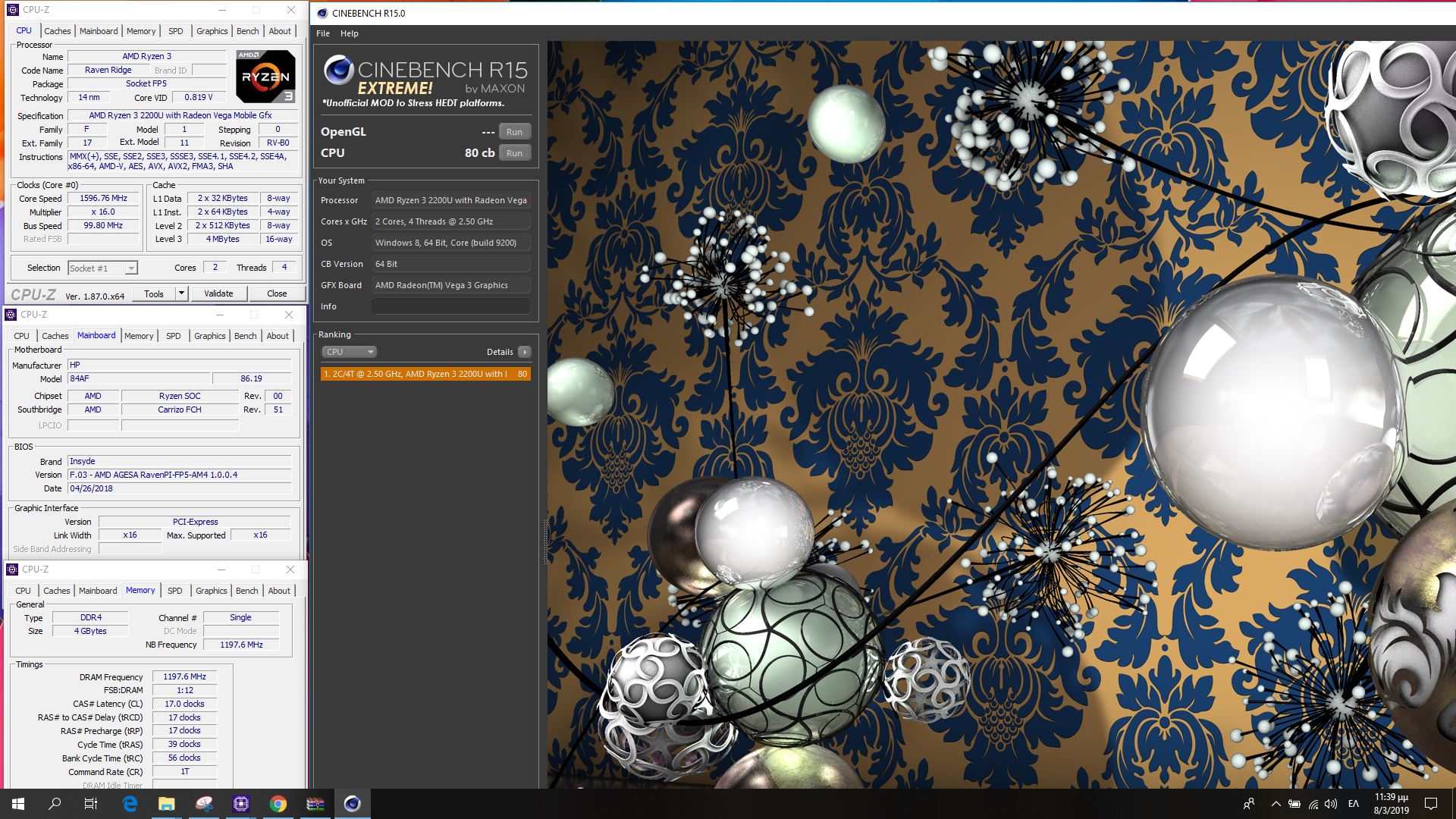Run the OpenGL benchmark
Viewport: 1456px width, 819px height.
tap(514, 132)
